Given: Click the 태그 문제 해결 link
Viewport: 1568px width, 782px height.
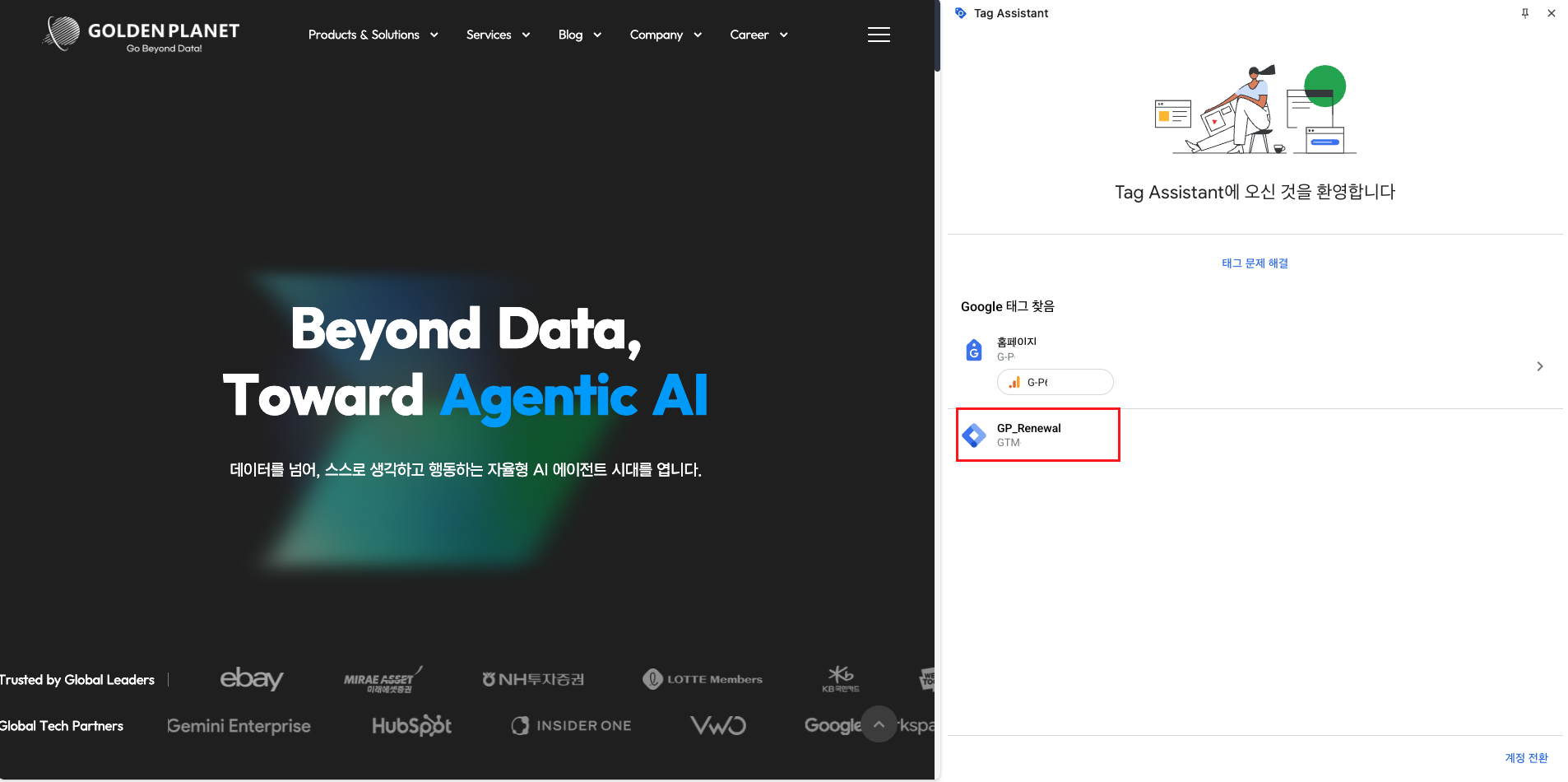Looking at the screenshot, I should click(x=1255, y=263).
